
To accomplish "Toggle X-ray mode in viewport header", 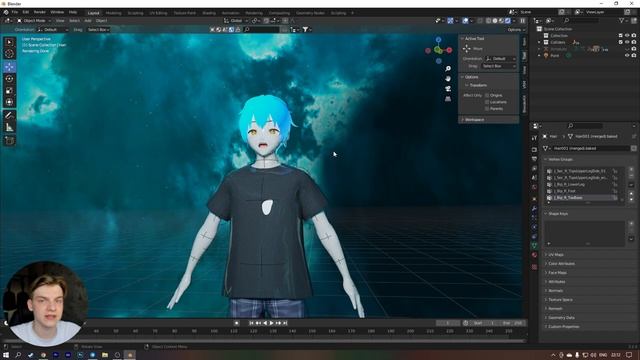I will [x=480, y=20].
